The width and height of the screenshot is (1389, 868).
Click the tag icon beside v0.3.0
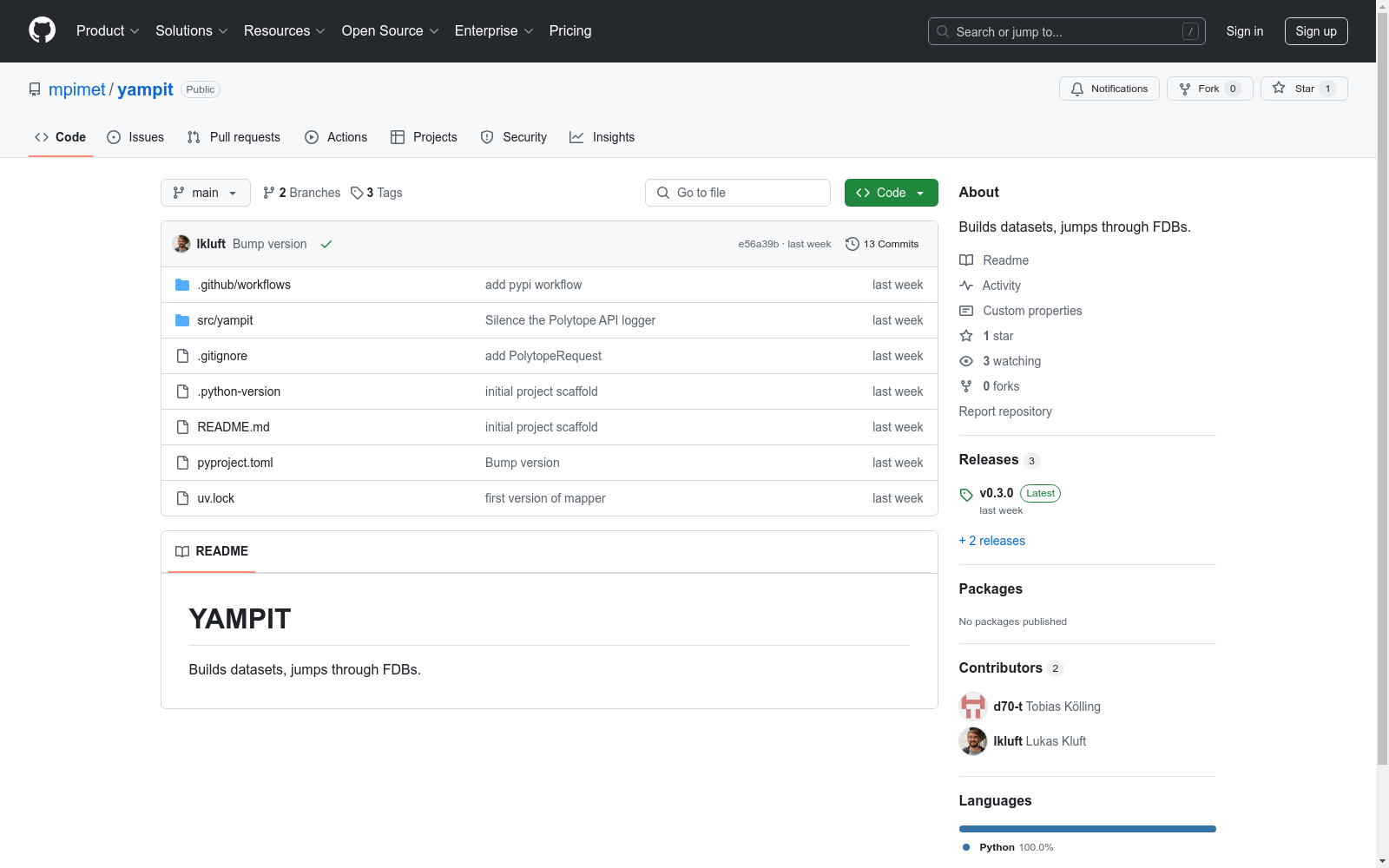click(966, 495)
